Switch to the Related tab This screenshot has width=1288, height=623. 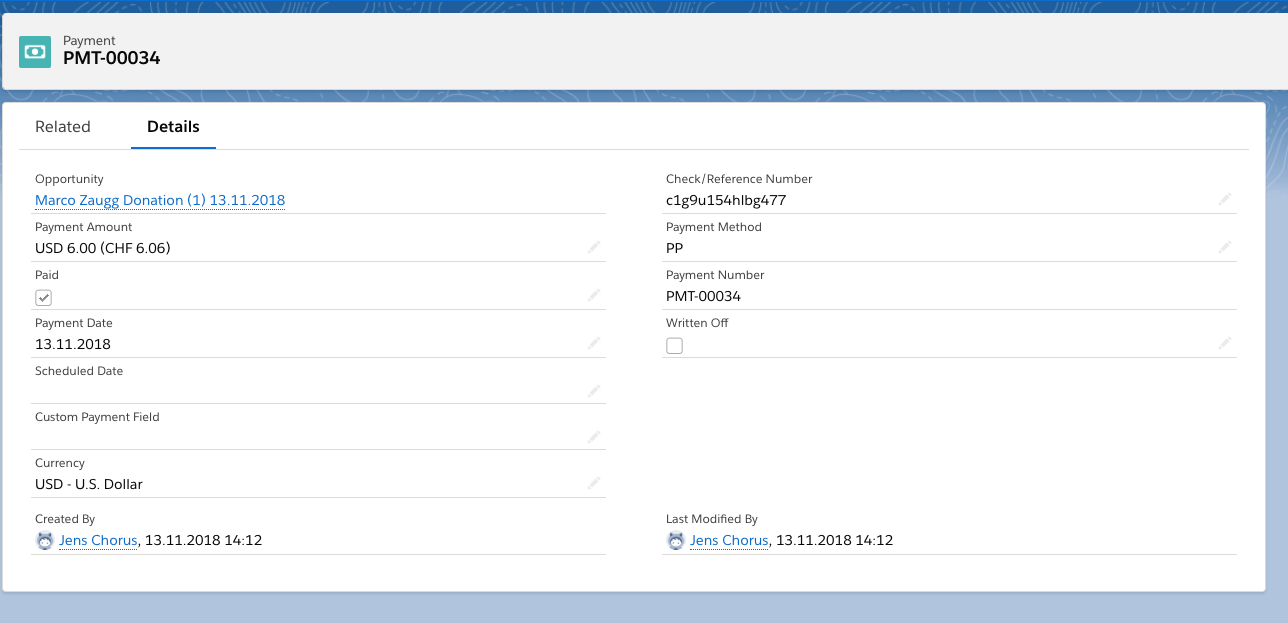63,127
